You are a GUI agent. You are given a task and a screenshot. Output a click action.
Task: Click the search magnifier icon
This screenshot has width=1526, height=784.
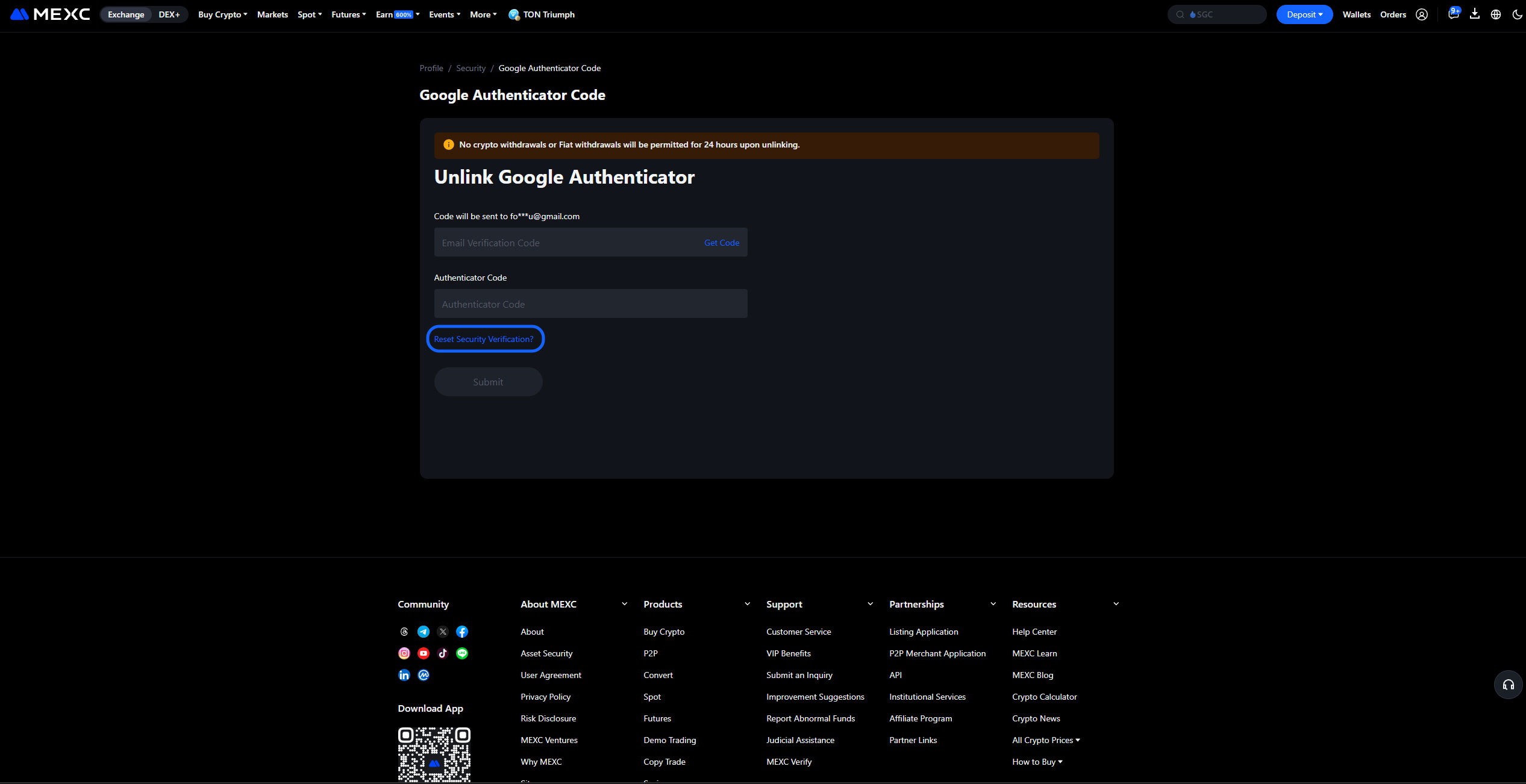click(1180, 14)
